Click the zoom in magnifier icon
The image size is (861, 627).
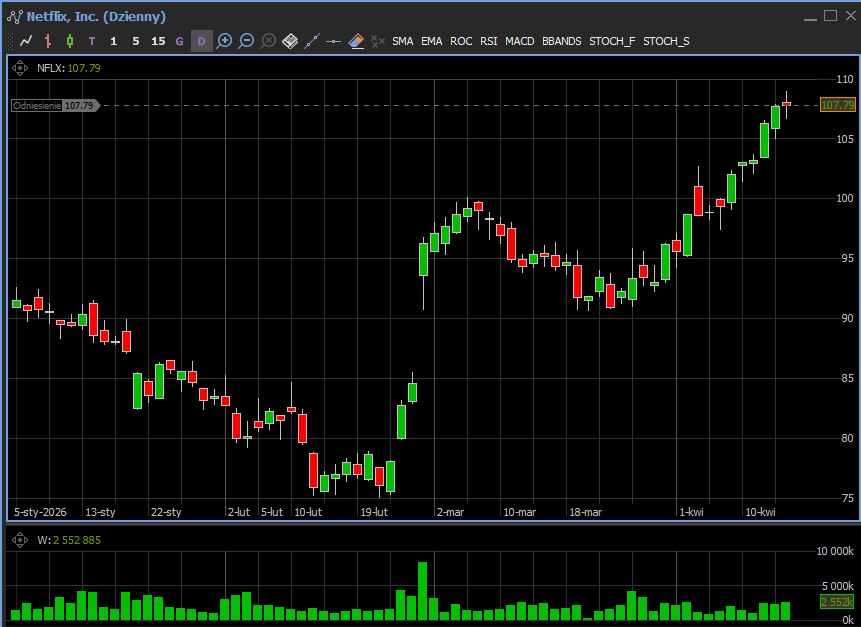pos(224,41)
